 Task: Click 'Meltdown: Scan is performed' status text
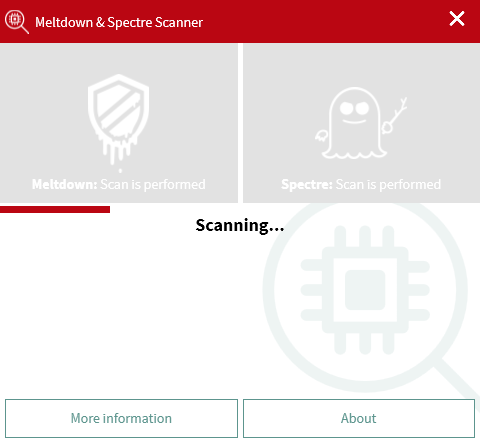[119, 184]
